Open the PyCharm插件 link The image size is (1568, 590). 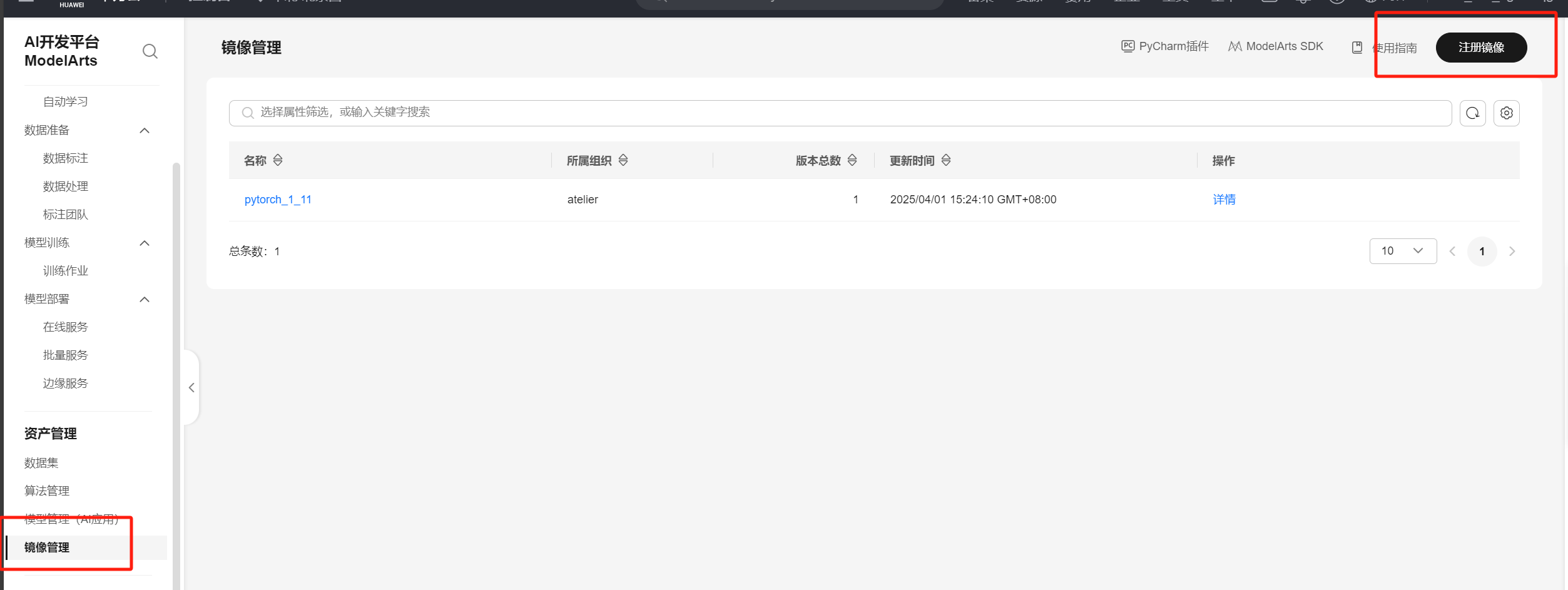pos(1165,46)
